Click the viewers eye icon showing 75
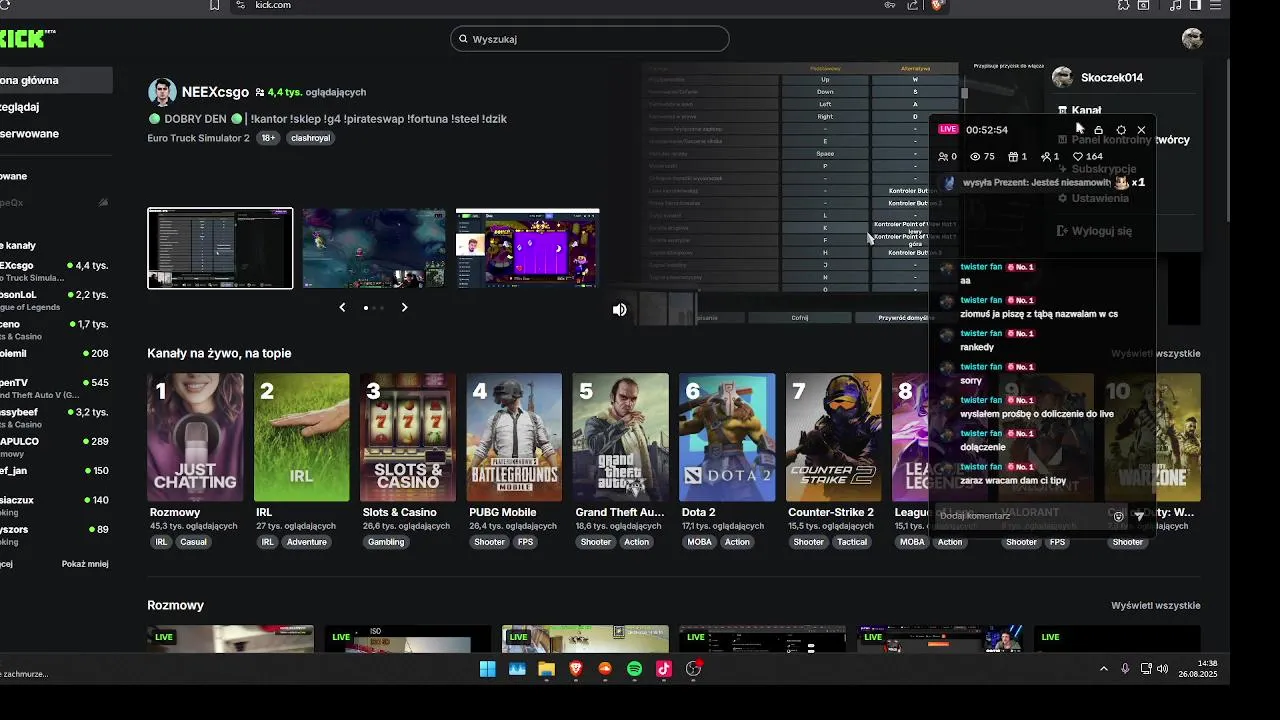The width and height of the screenshot is (1280, 720). point(975,157)
